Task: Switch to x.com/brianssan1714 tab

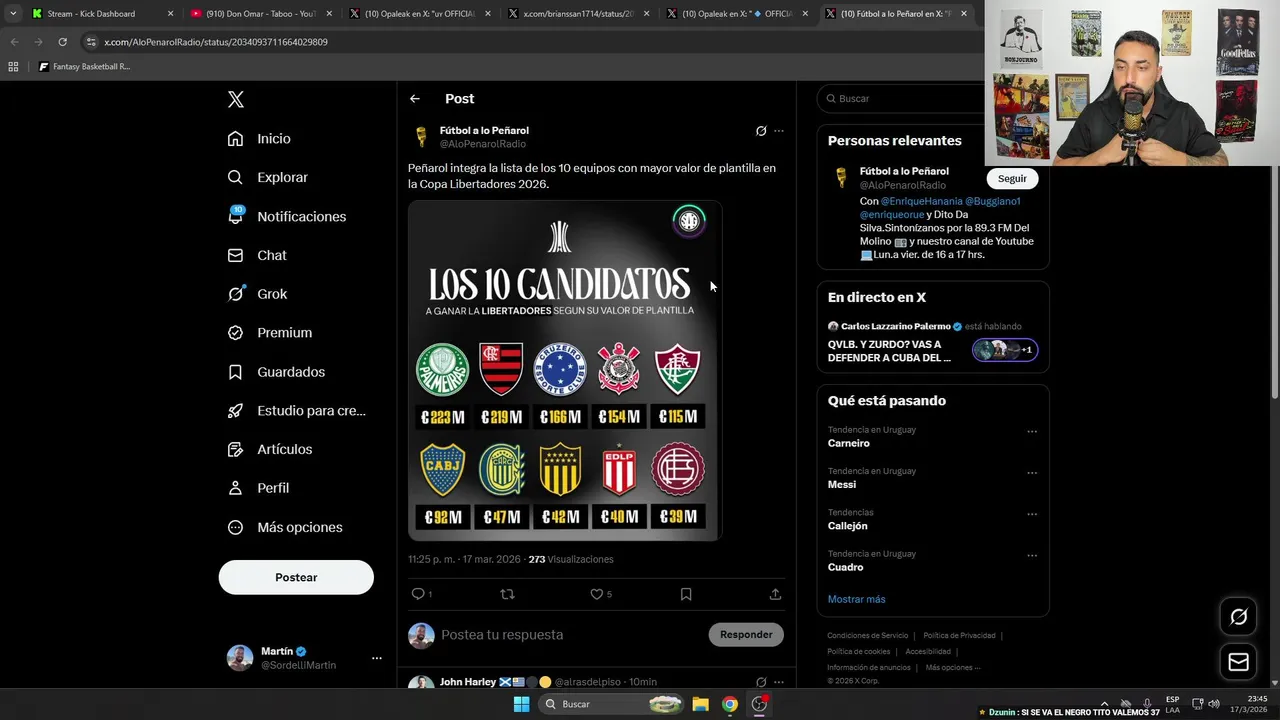Action: click(578, 14)
